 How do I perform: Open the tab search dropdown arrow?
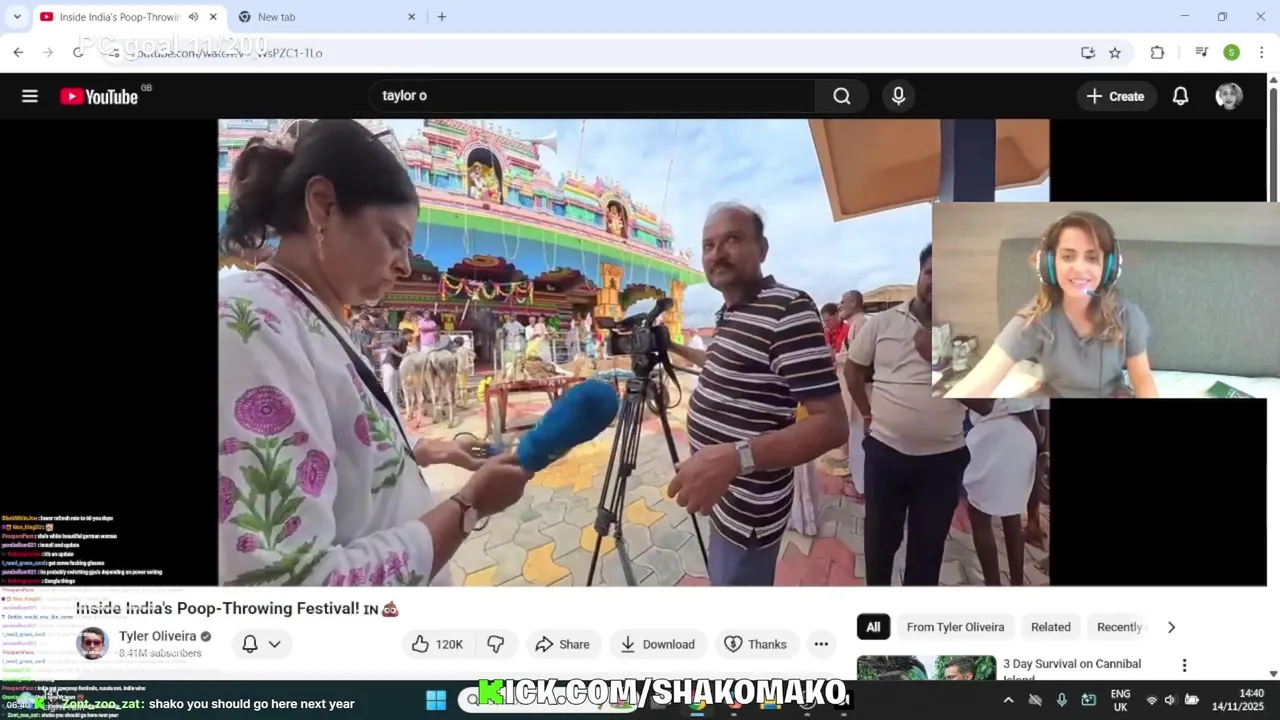(x=16, y=17)
